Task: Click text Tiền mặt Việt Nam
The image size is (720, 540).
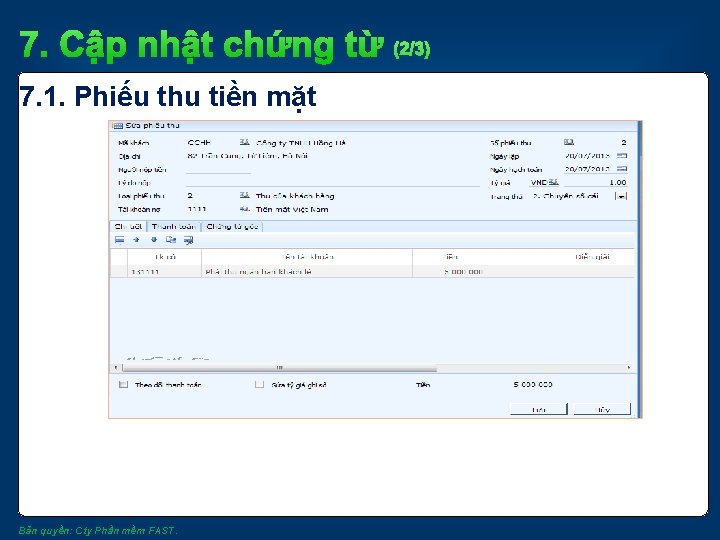Action: tap(292, 209)
